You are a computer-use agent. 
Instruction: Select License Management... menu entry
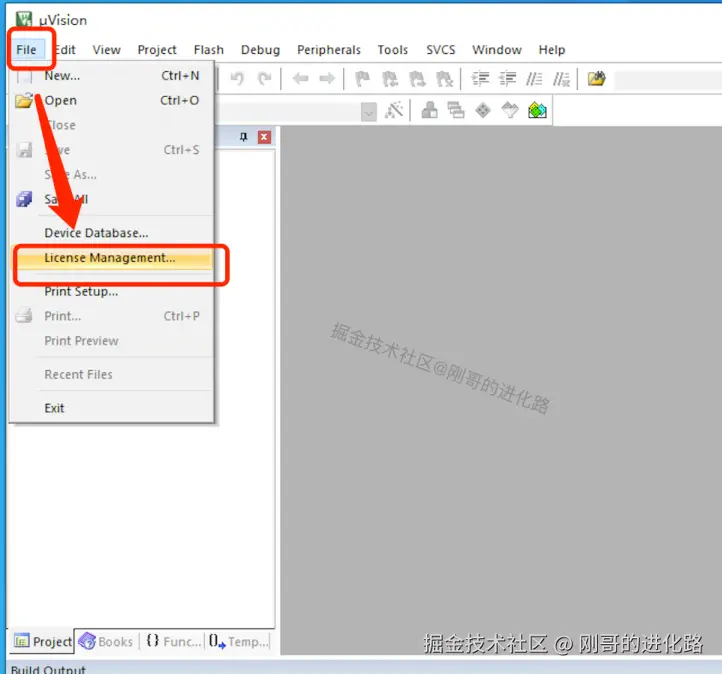112,258
